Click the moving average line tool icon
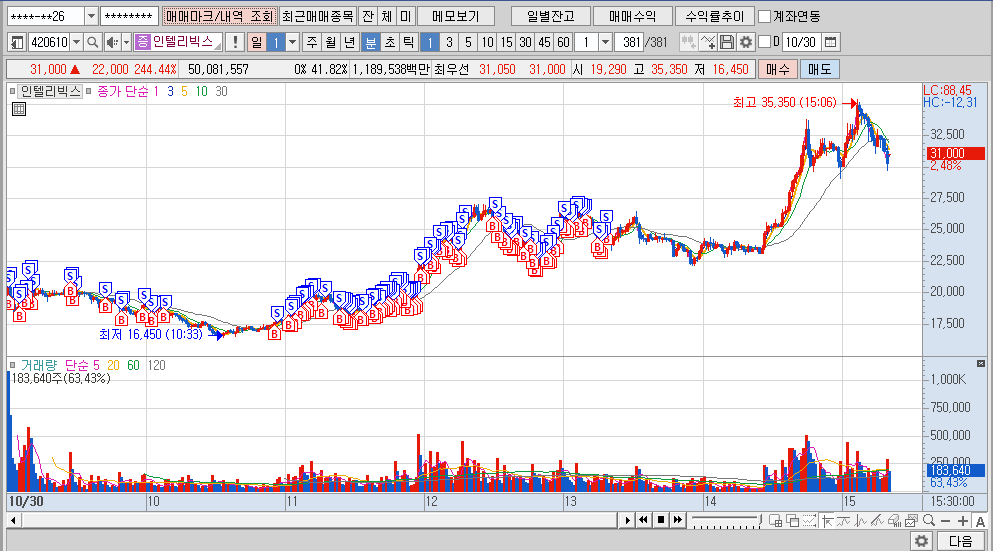 pos(844,521)
